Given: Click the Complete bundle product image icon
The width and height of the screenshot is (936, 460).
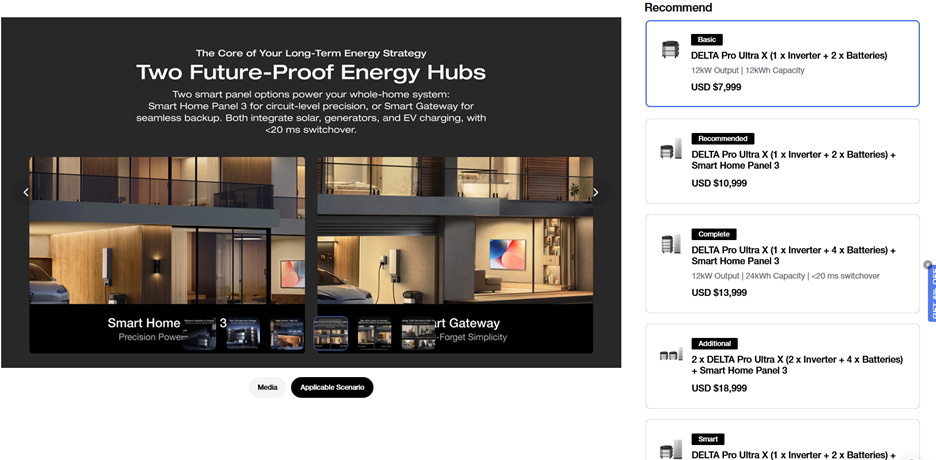Looking at the screenshot, I should click(x=671, y=245).
